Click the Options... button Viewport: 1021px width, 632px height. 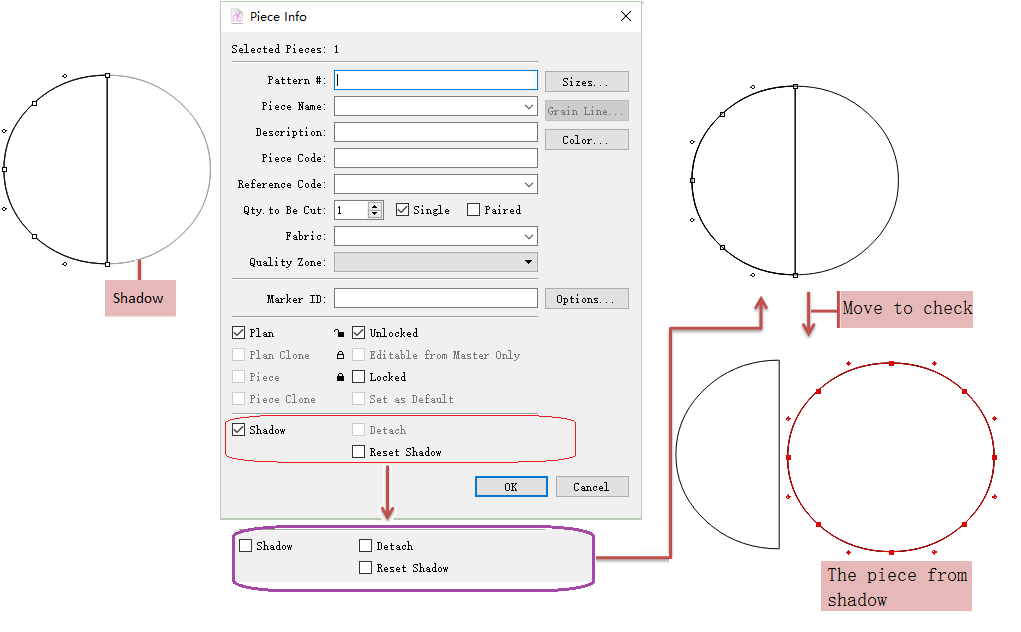[x=586, y=299]
